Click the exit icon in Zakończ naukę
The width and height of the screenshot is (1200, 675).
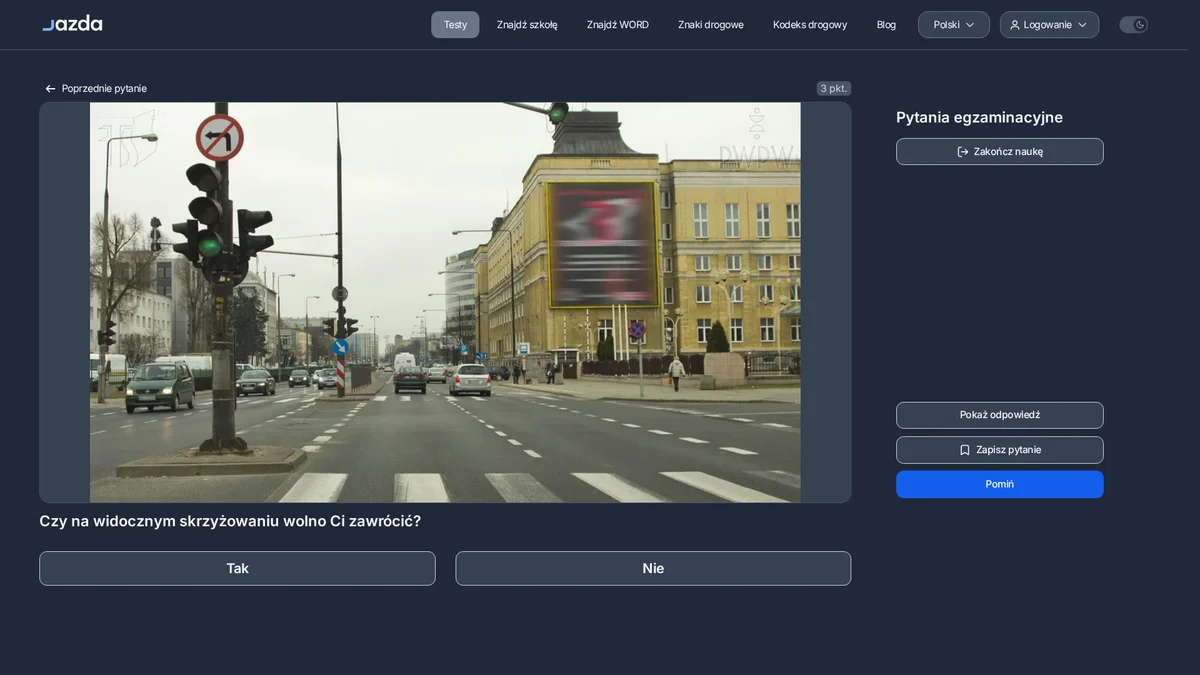pyautogui.click(x=963, y=152)
